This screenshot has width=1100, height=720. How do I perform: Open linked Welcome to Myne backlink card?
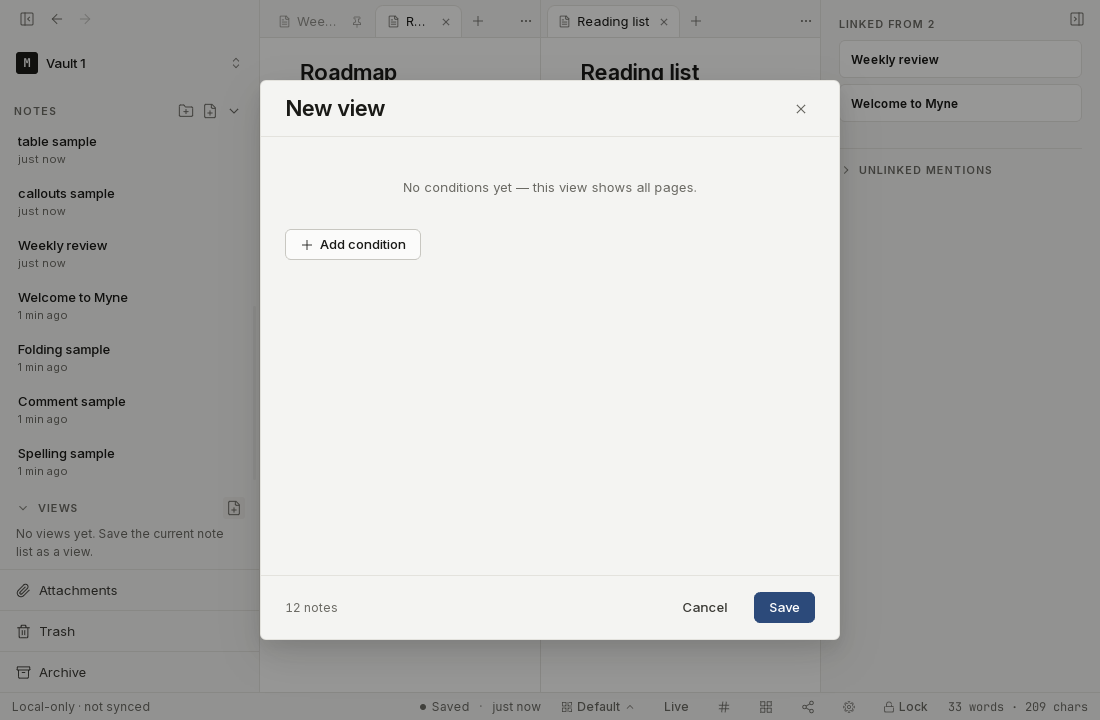[960, 103]
